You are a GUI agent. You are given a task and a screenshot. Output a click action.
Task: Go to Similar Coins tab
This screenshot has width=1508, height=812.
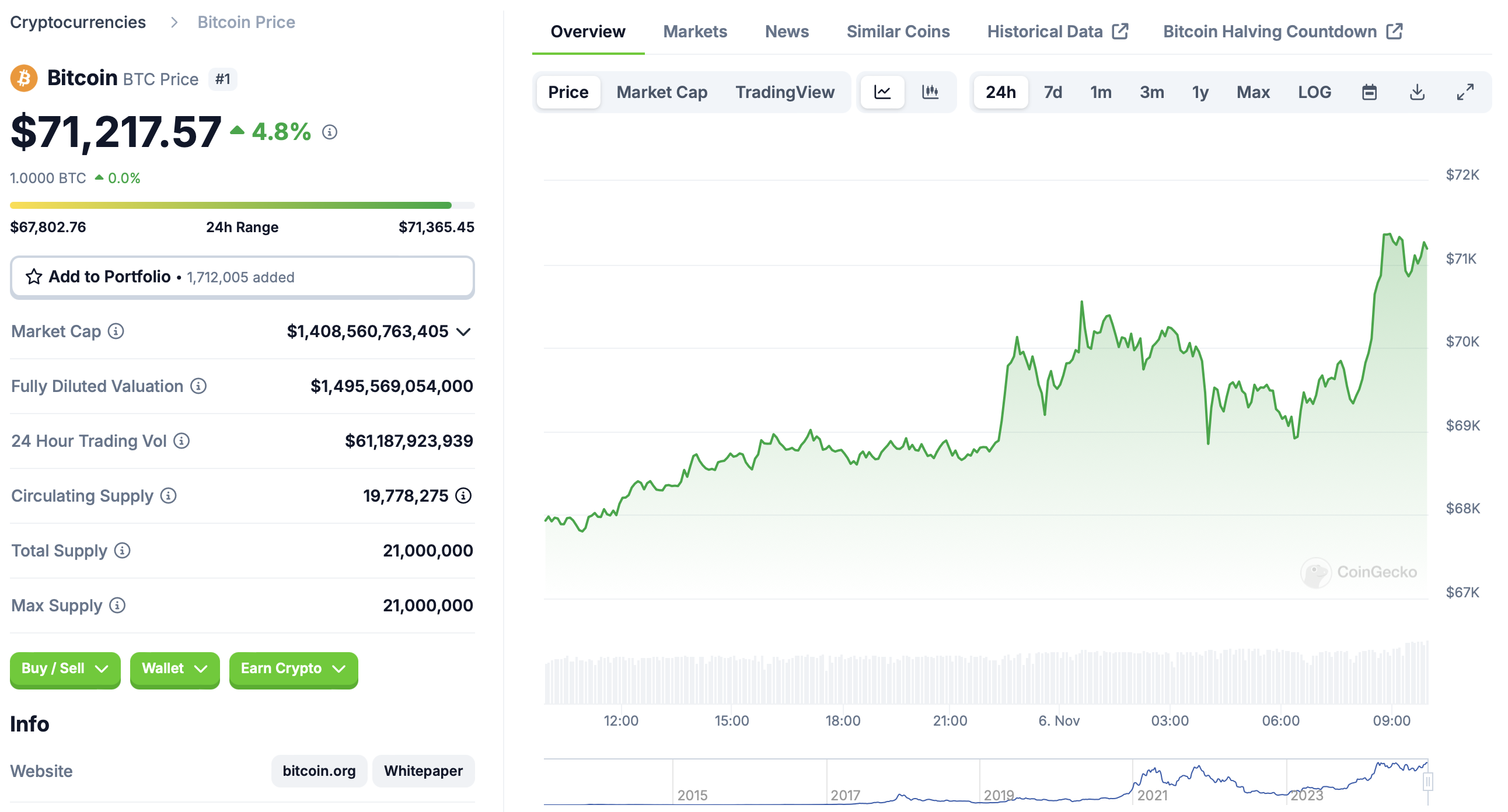tap(898, 31)
